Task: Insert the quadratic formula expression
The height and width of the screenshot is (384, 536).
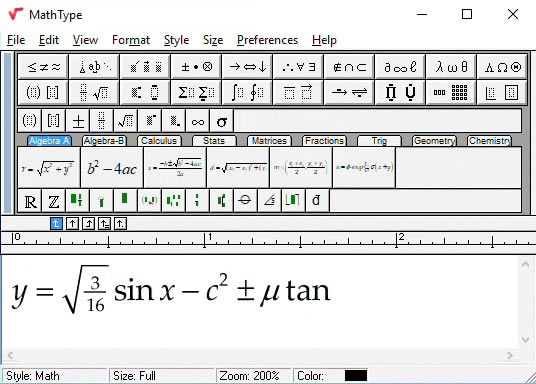Action: tap(175, 168)
